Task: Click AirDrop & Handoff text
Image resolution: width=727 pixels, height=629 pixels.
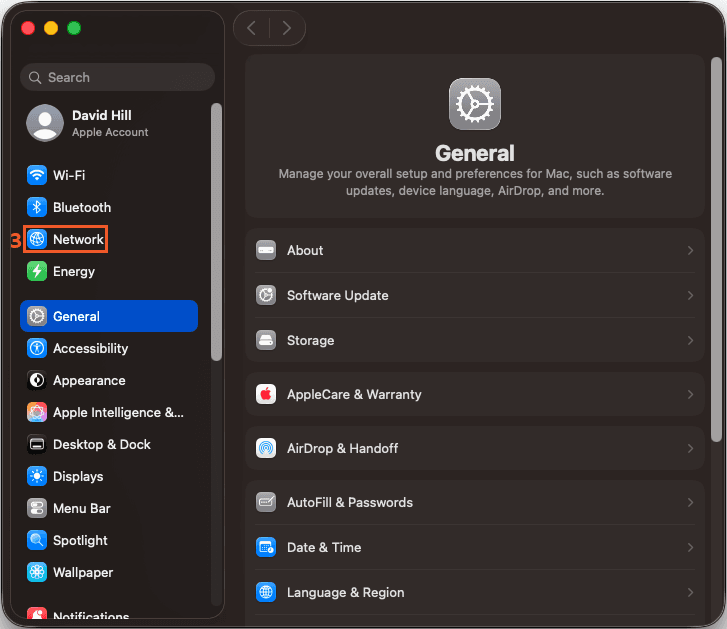Action: (342, 448)
